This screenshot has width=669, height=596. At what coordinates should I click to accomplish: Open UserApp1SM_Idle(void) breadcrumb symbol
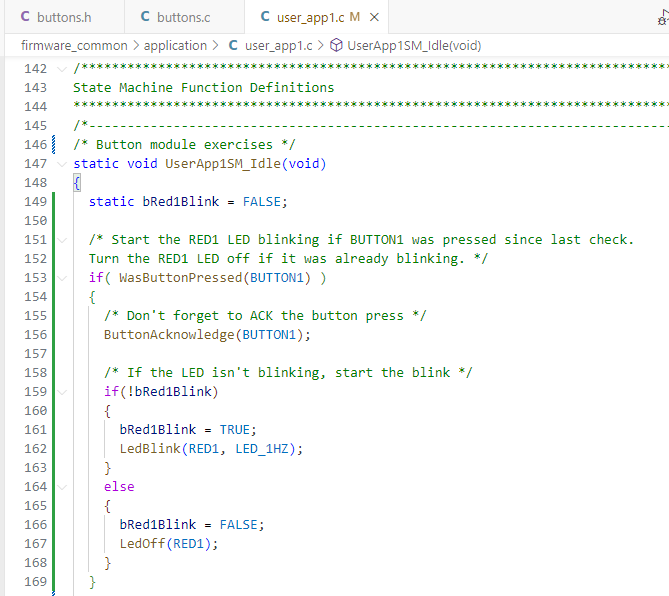414,46
